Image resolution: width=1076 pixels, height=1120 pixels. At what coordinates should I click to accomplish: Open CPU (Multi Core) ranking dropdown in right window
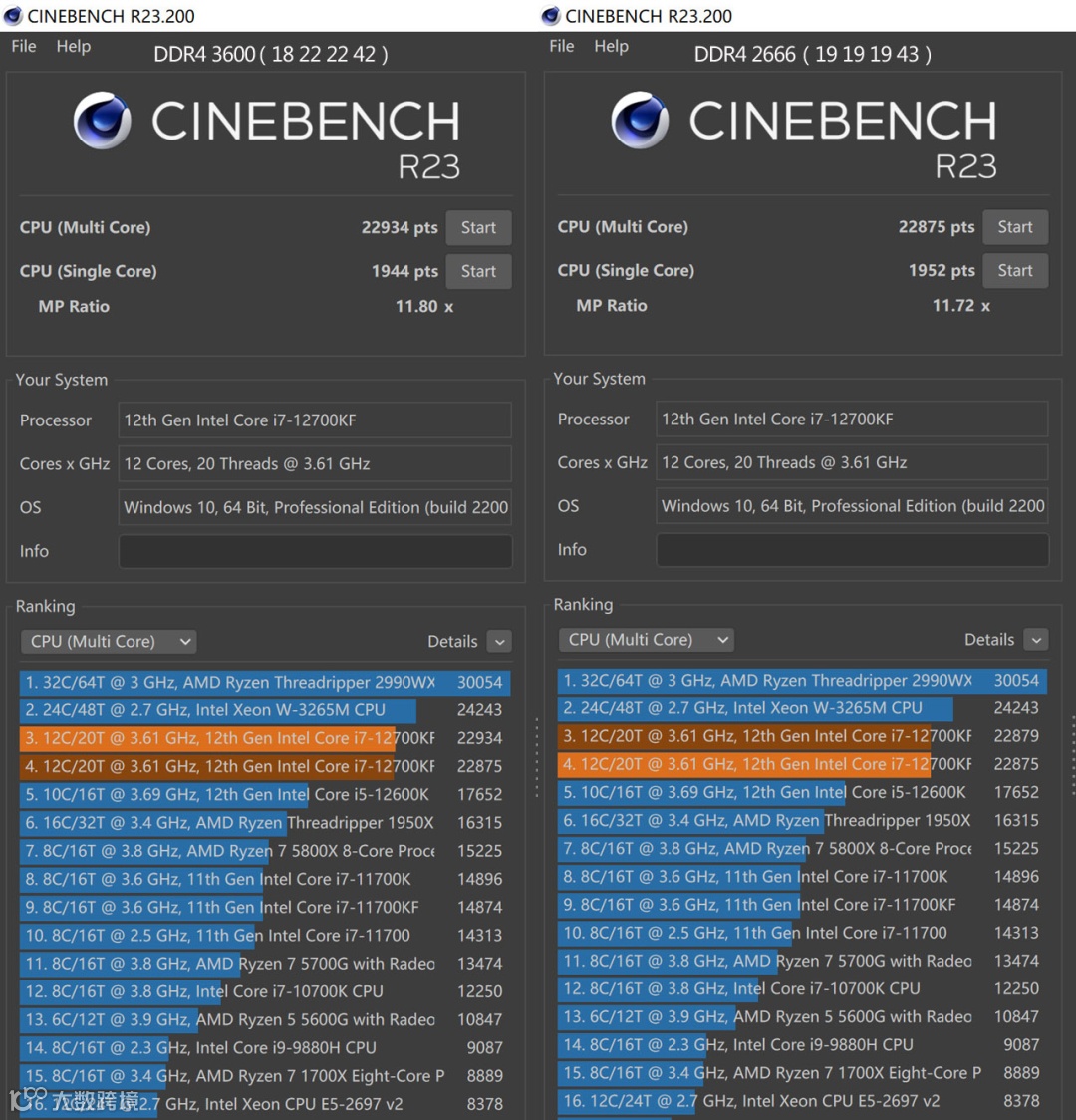click(x=647, y=640)
